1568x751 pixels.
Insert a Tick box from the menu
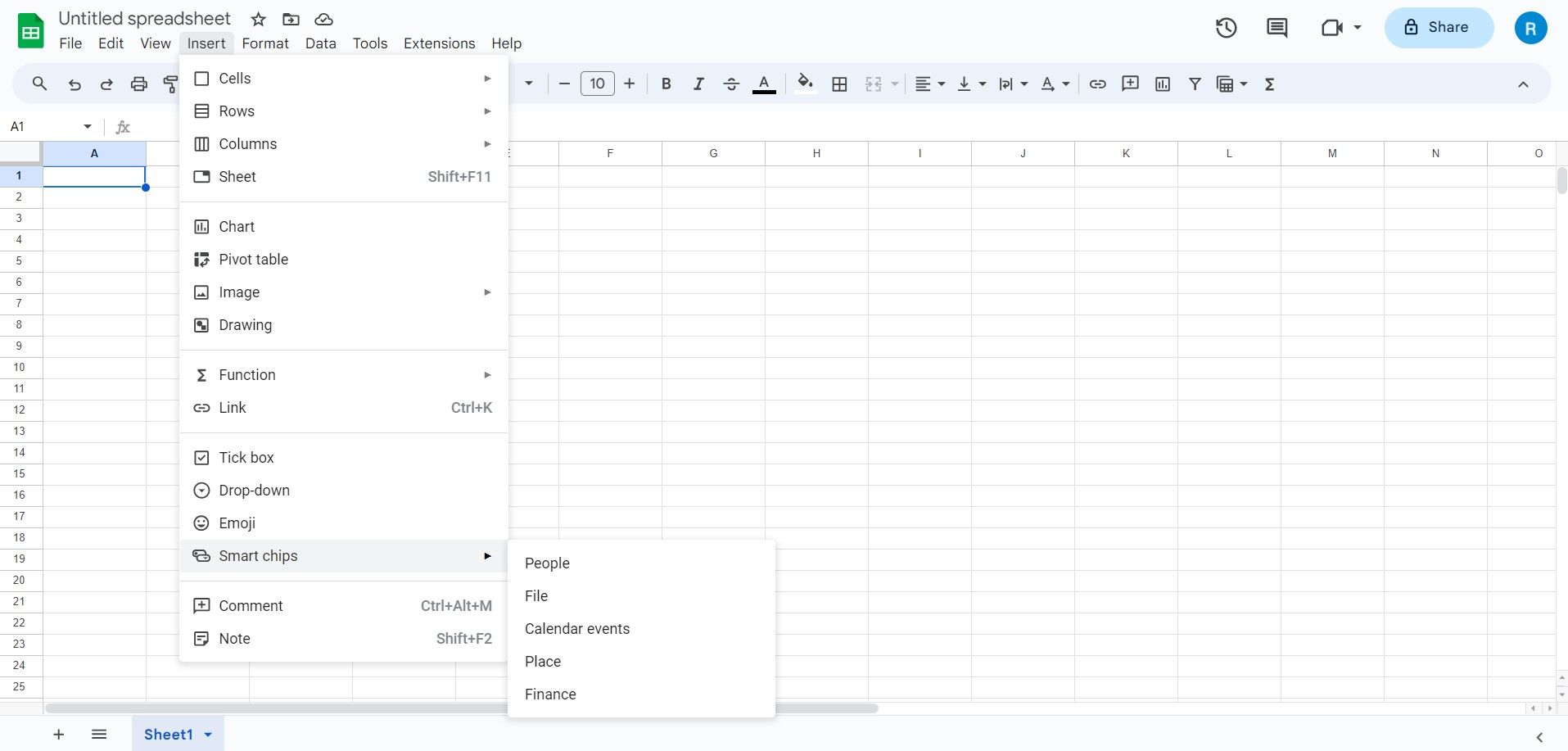(246, 457)
